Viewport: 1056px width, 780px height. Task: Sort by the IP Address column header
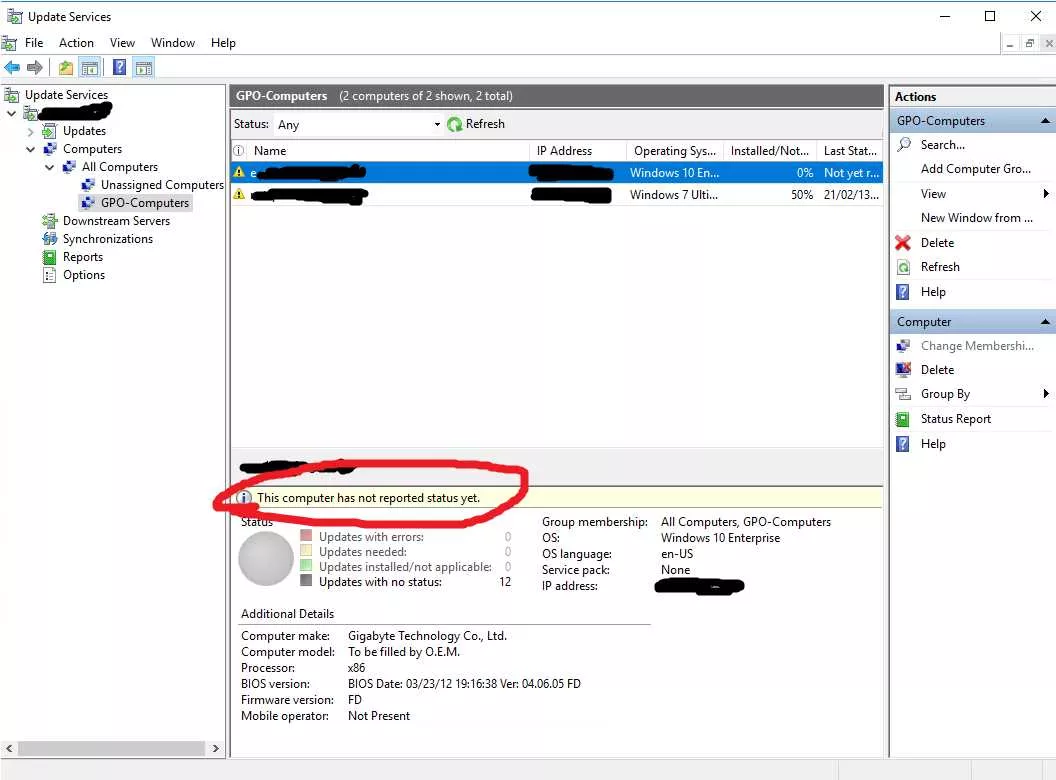[x=578, y=151]
